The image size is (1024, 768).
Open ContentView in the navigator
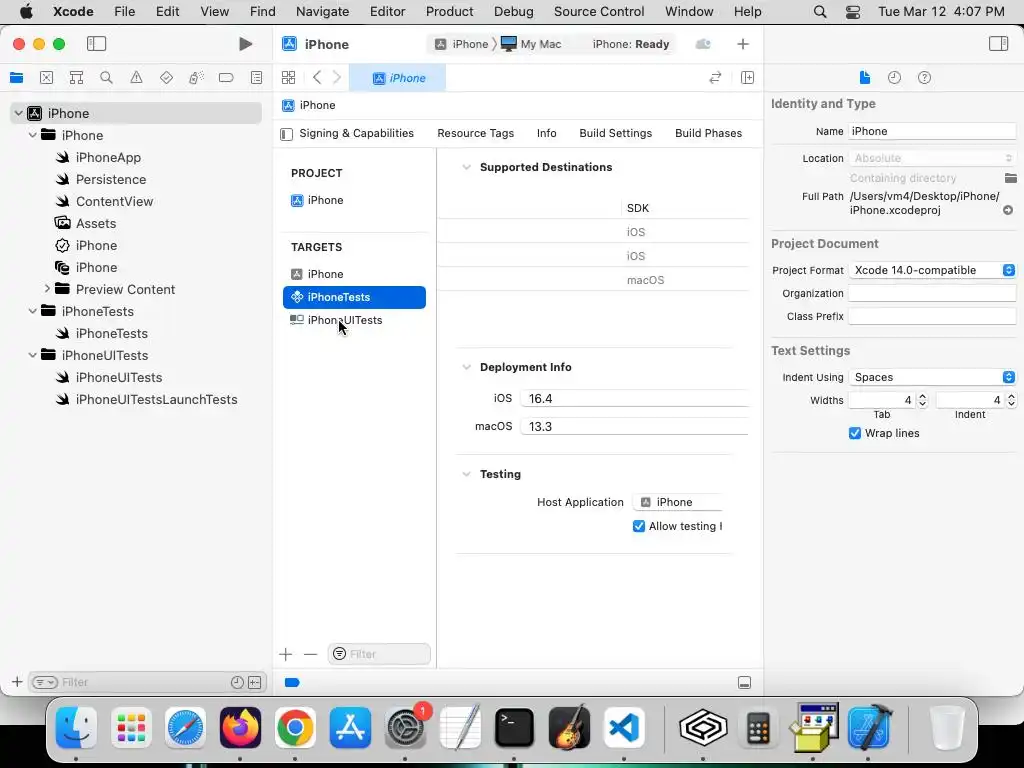point(114,201)
